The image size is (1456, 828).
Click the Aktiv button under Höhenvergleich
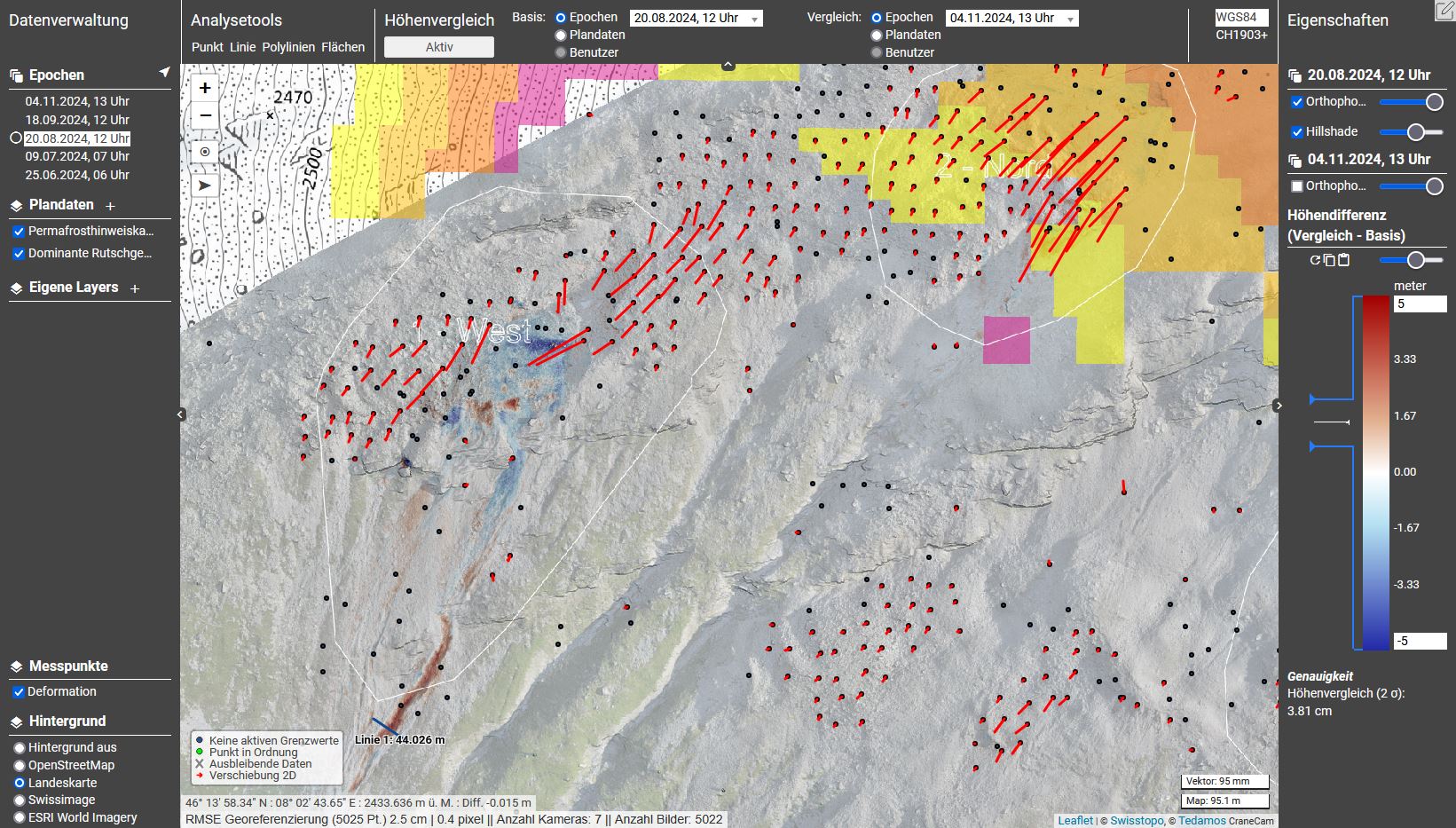point(439,48)
